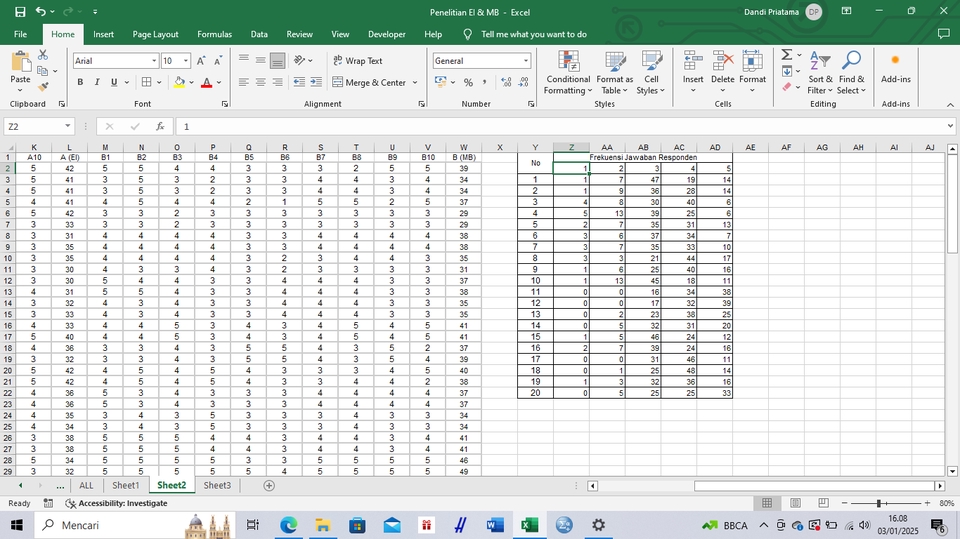Click Format as Table button
Screen dimensions: 960x539
coord(615,73)
